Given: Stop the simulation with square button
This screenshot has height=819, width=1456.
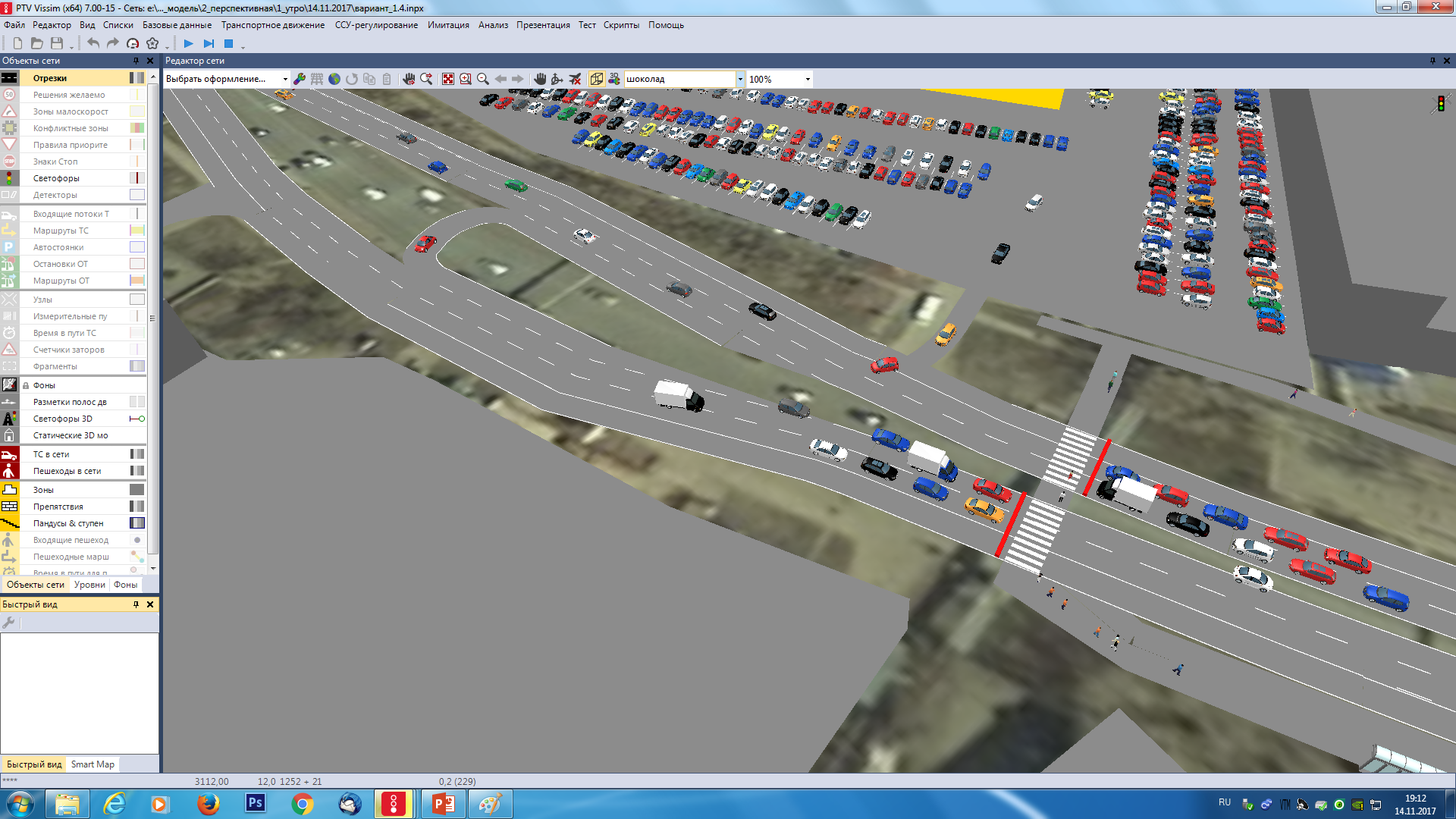Looking at the screenshot, I should (x=228, y=43).
